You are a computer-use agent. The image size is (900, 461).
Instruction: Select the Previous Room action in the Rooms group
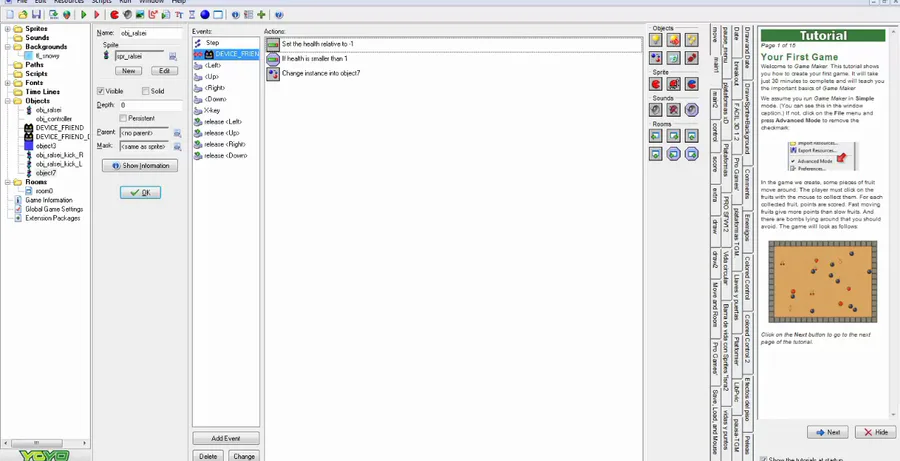click(x=655, y=135)
